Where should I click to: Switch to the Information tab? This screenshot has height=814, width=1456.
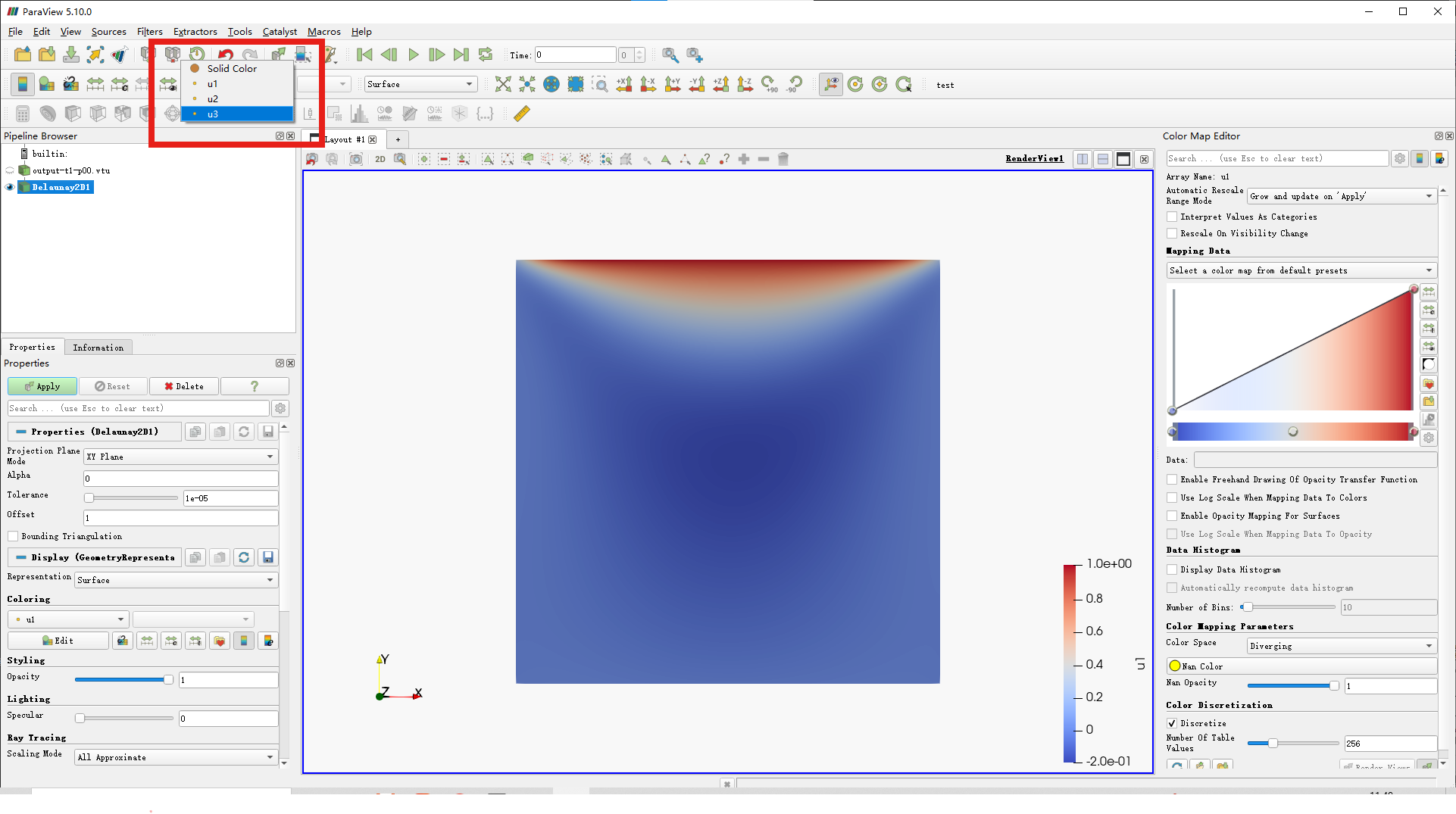pyautogui.click(x=98, y=348)
